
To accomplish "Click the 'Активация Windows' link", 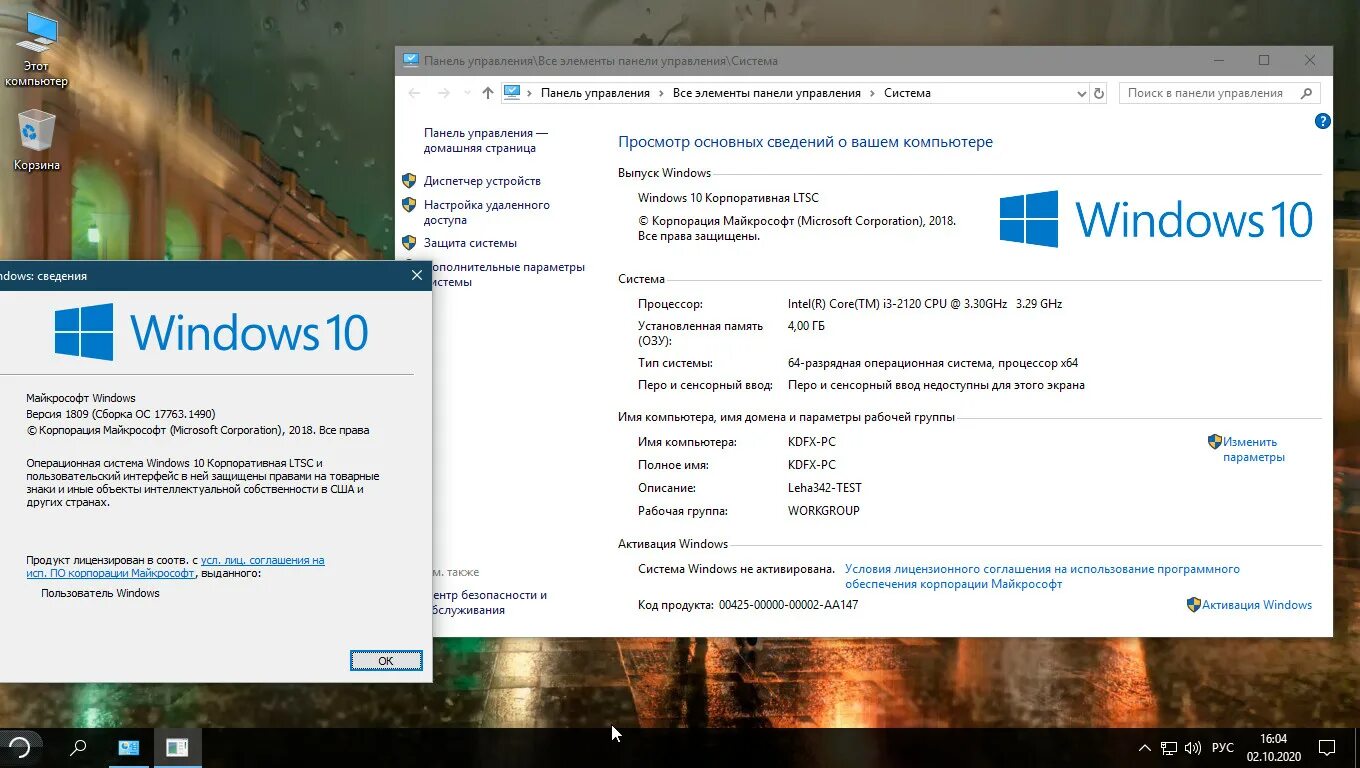I will point(1257,605).
